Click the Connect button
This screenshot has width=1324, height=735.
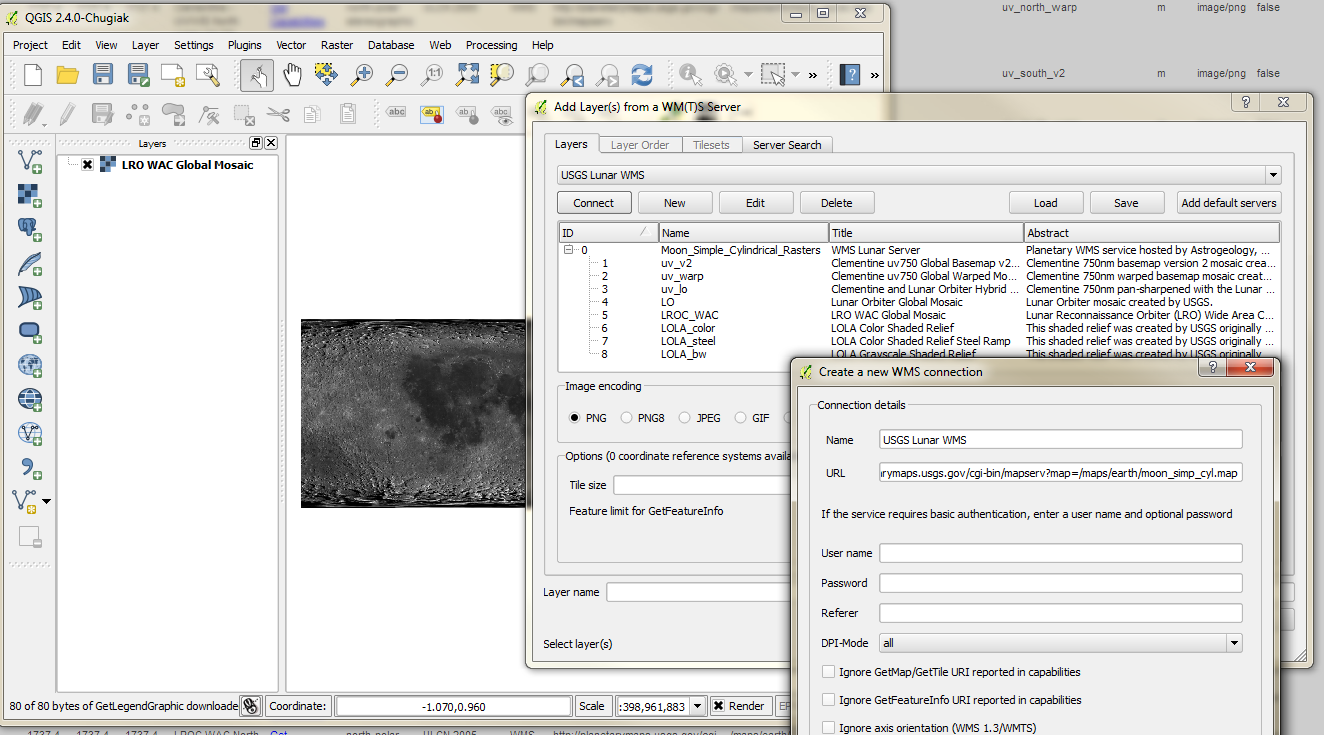(x=593, y=203)
